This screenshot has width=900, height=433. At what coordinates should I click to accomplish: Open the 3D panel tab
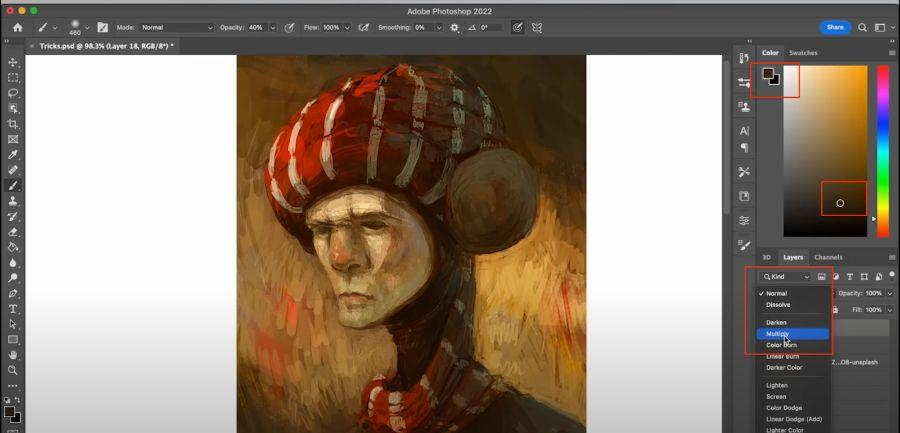point(766,257)
